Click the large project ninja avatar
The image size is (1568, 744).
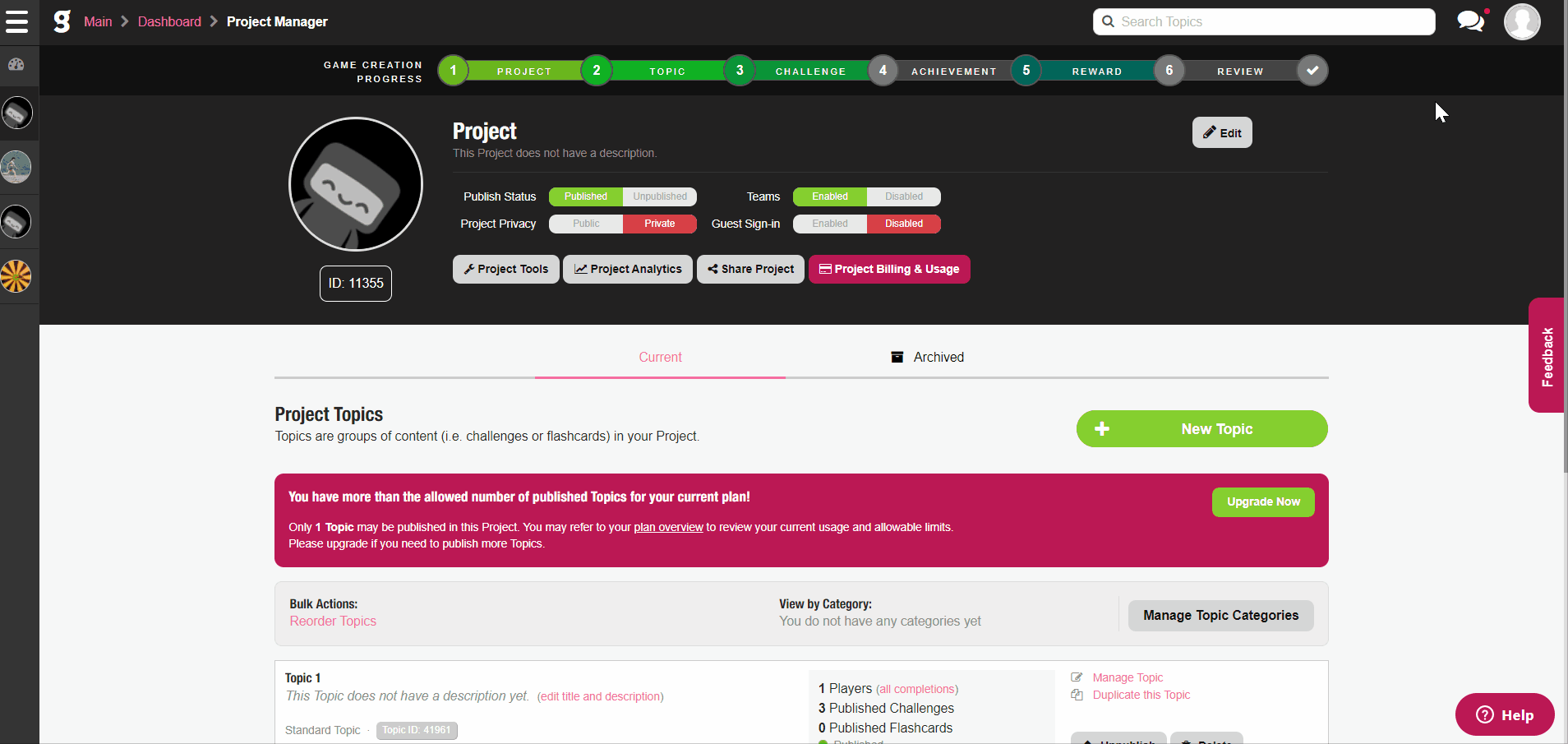coord(356,184)
